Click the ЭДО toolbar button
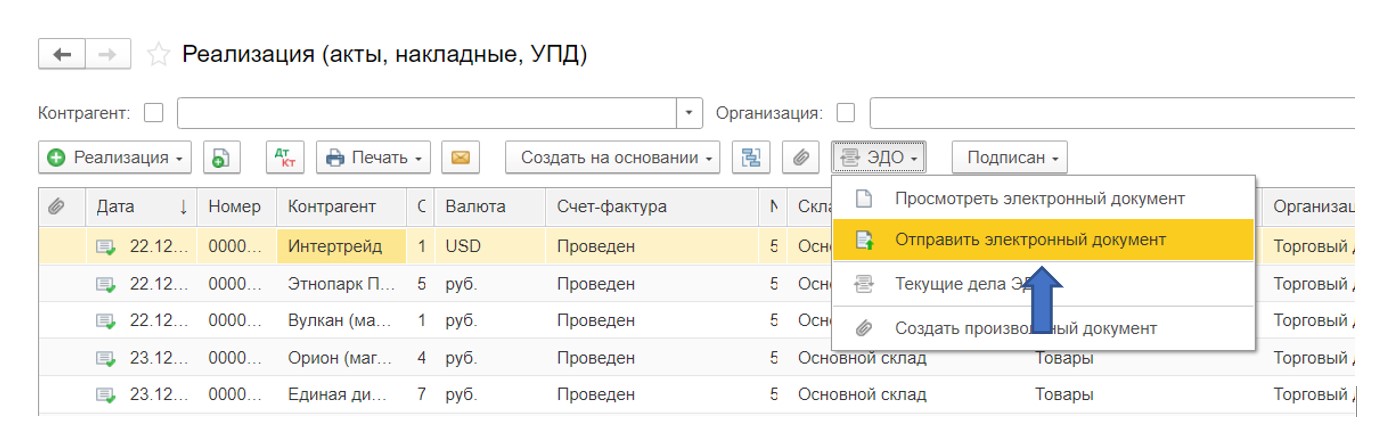This screenshot has height=437, width=1391. click(x=879, y=157)
